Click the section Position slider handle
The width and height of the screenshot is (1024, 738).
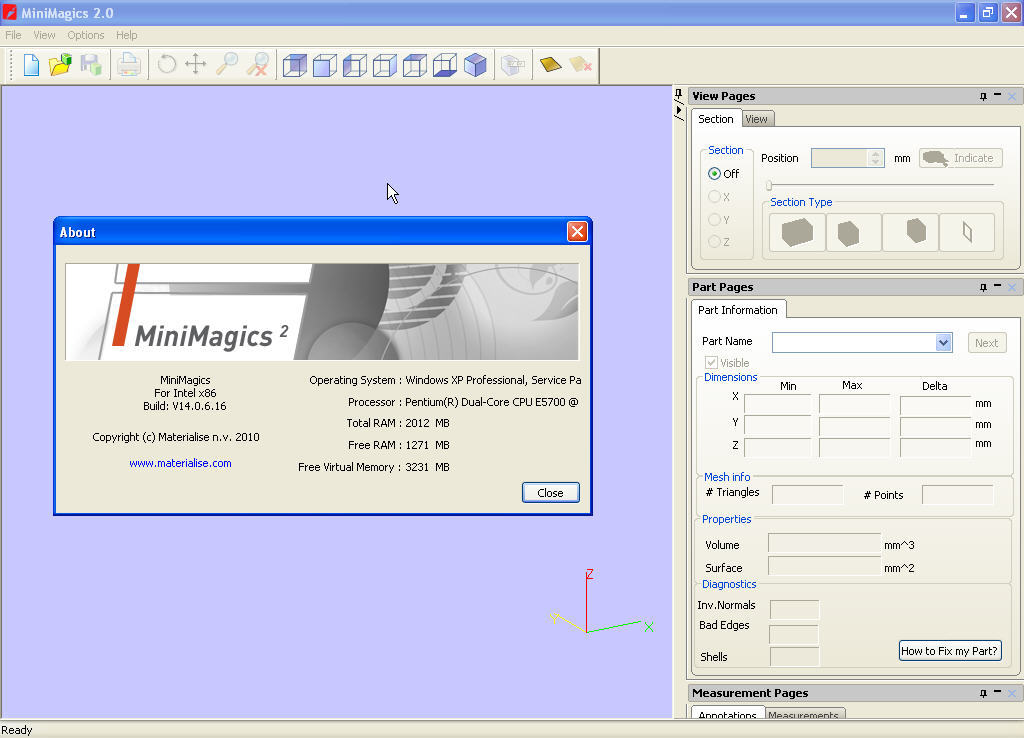tap(769, 185)
